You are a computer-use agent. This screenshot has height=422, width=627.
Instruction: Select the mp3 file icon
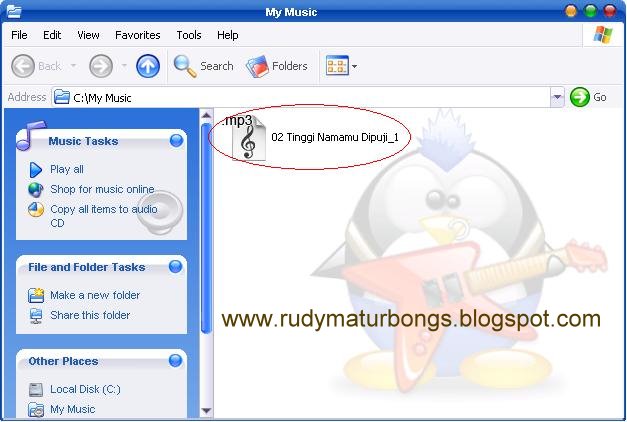[x=248, y=138]
